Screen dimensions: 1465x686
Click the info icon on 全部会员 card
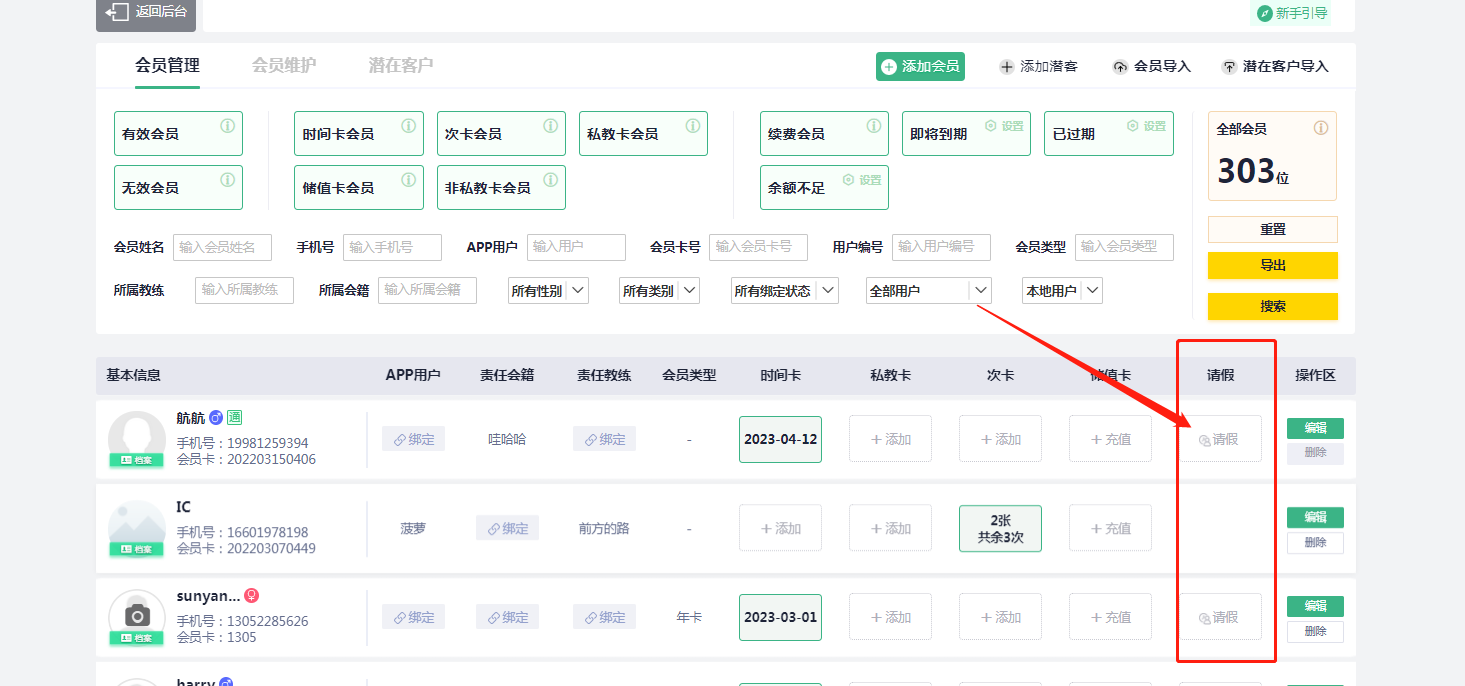pos(1320,128)
